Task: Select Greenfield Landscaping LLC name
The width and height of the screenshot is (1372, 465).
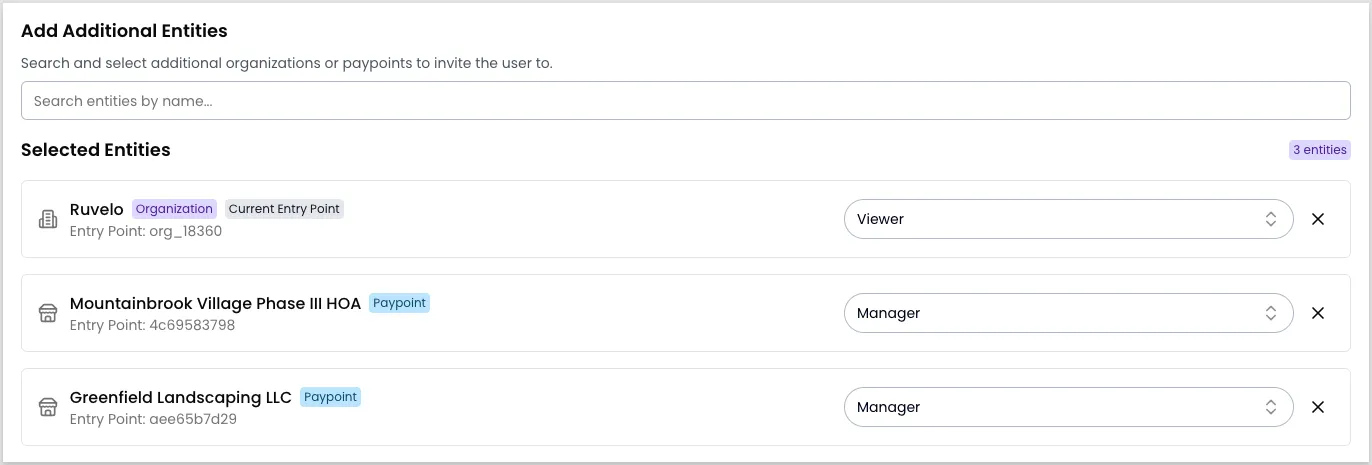Action: point(181,397)
